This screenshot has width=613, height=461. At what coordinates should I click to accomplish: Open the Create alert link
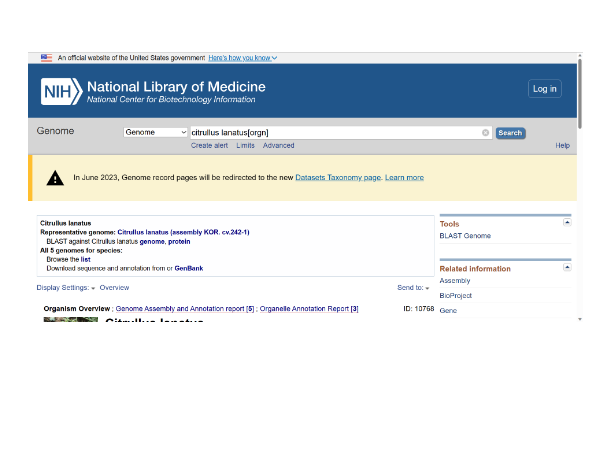click(209, 145)
